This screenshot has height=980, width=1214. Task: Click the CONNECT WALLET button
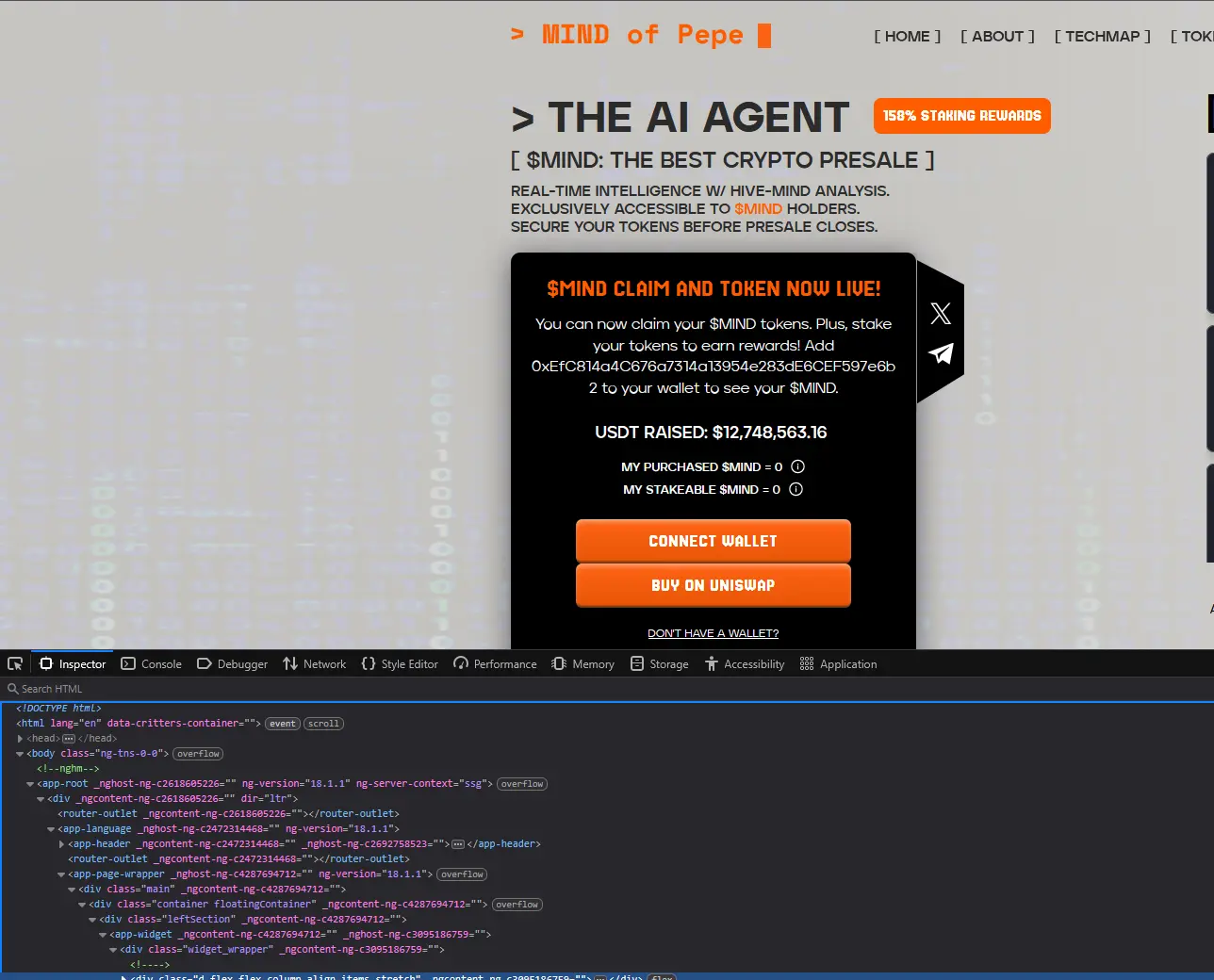[x=714, y=541]
